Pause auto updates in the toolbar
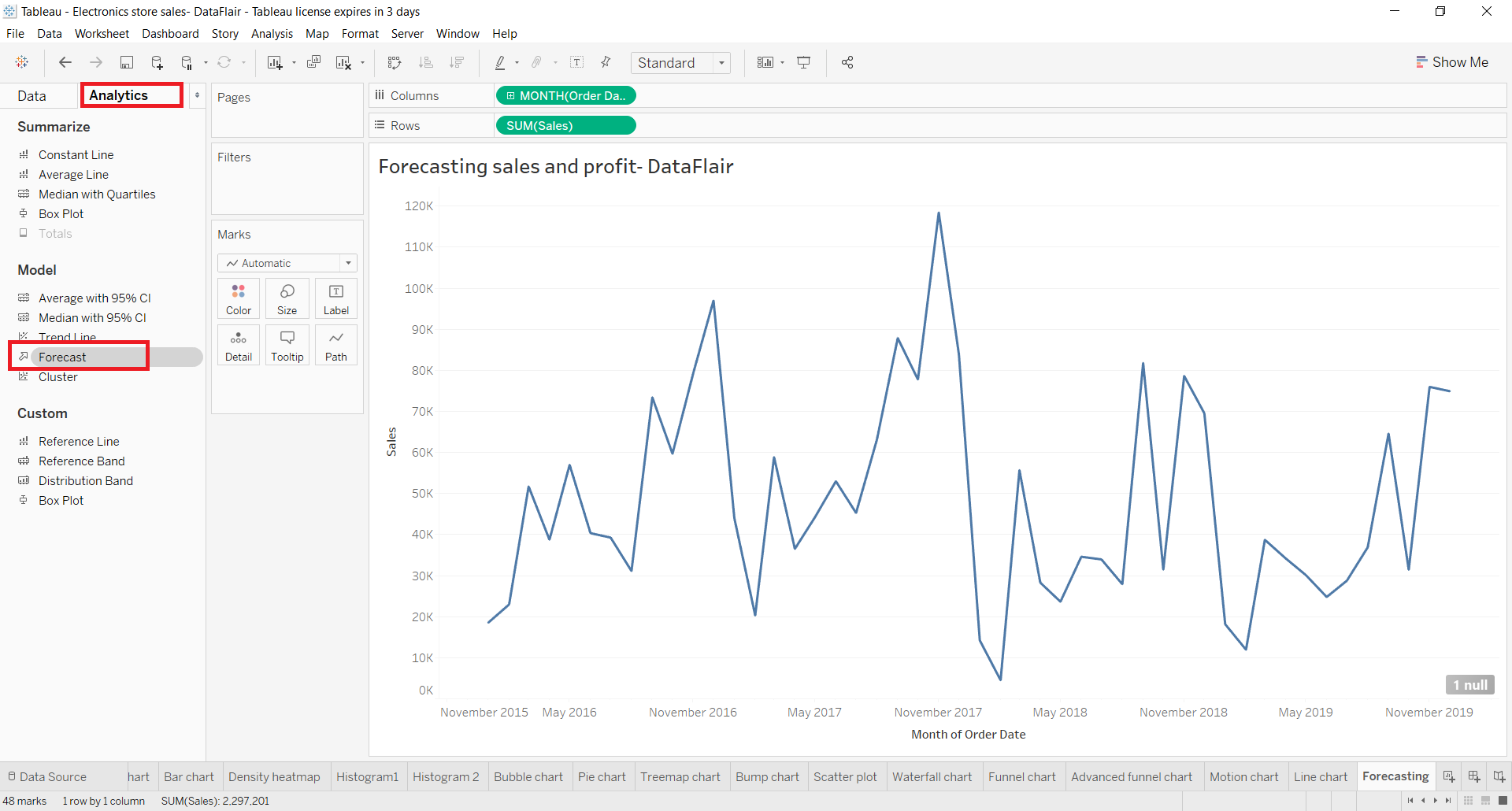The image size is (1512, 811). [x=187, y=62]
